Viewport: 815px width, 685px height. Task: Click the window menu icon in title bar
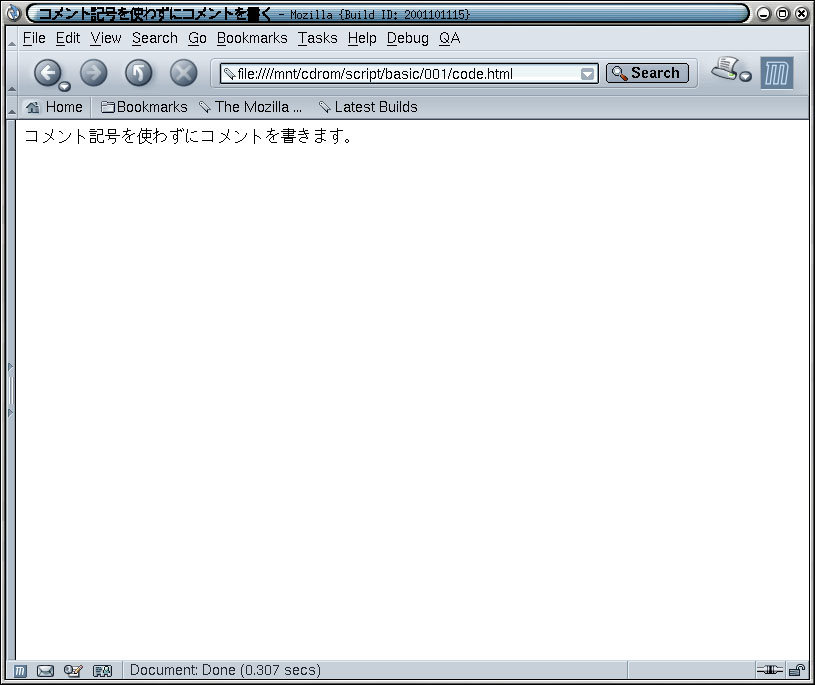coord(14,14)
